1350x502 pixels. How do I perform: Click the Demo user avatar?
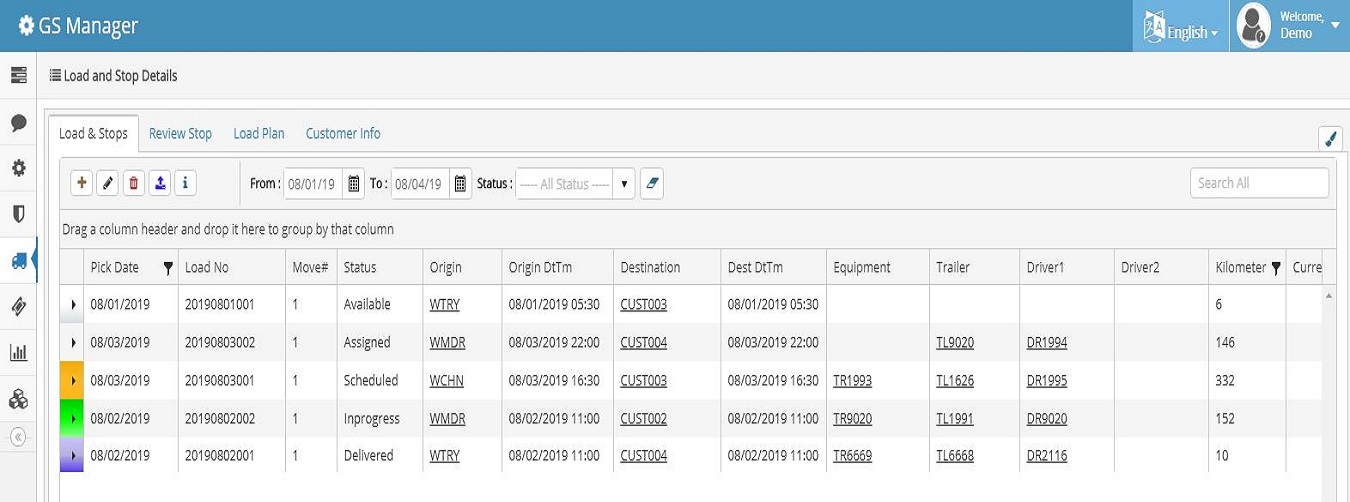1254,26
